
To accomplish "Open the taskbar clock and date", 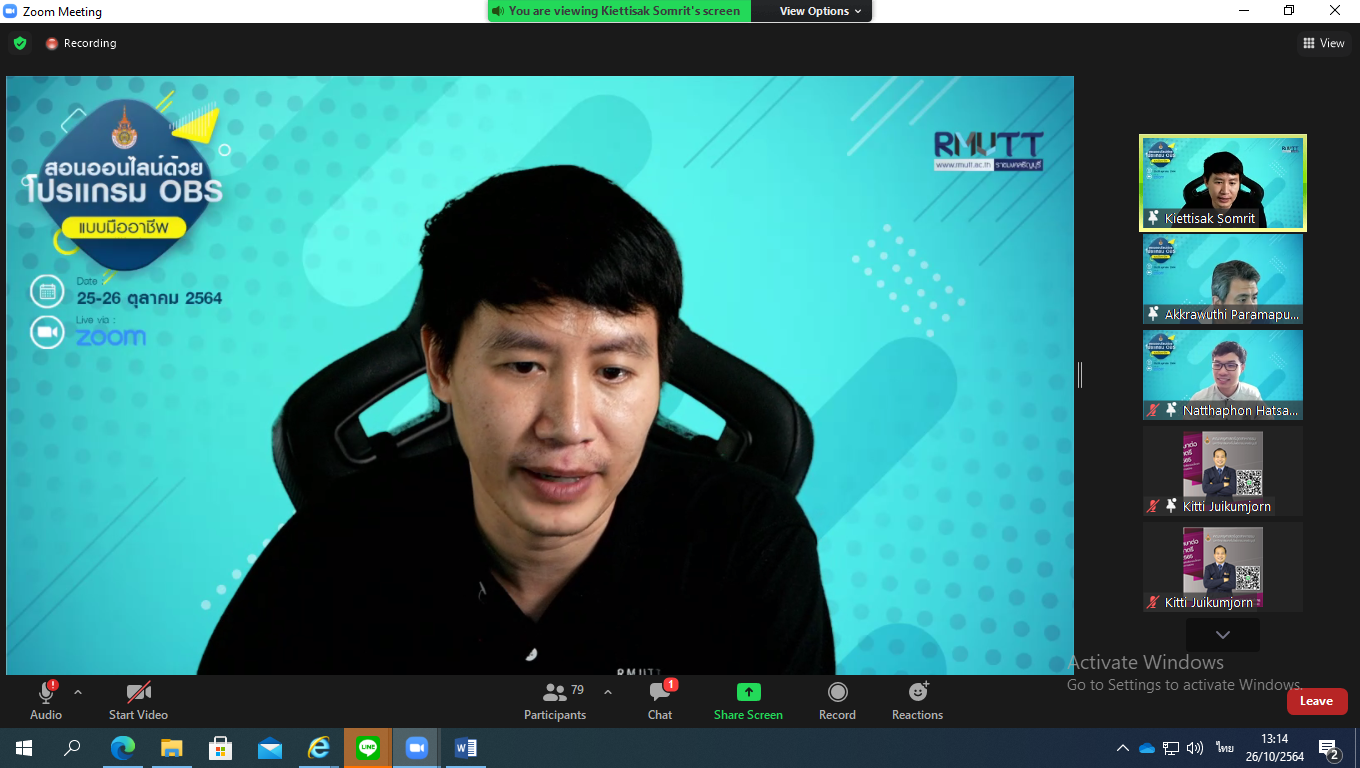I will [x=1274, y=748].
